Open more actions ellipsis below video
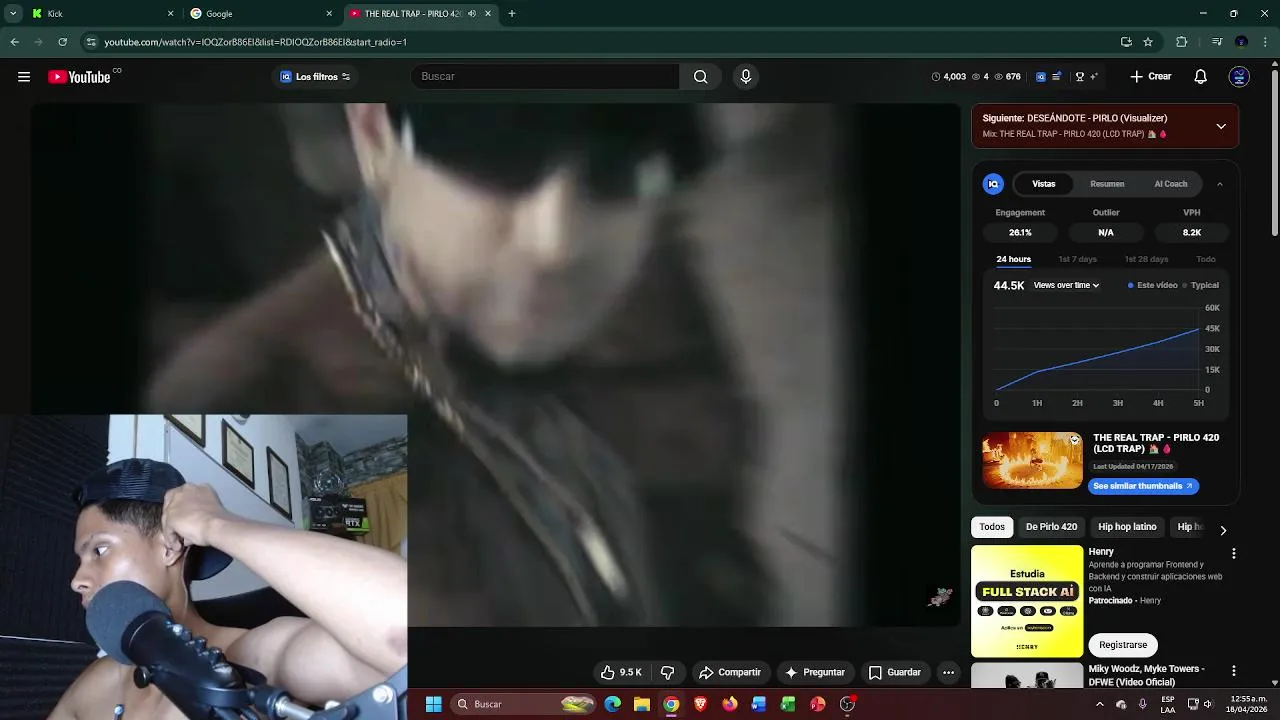1280x720 pixels. (949, 673)
